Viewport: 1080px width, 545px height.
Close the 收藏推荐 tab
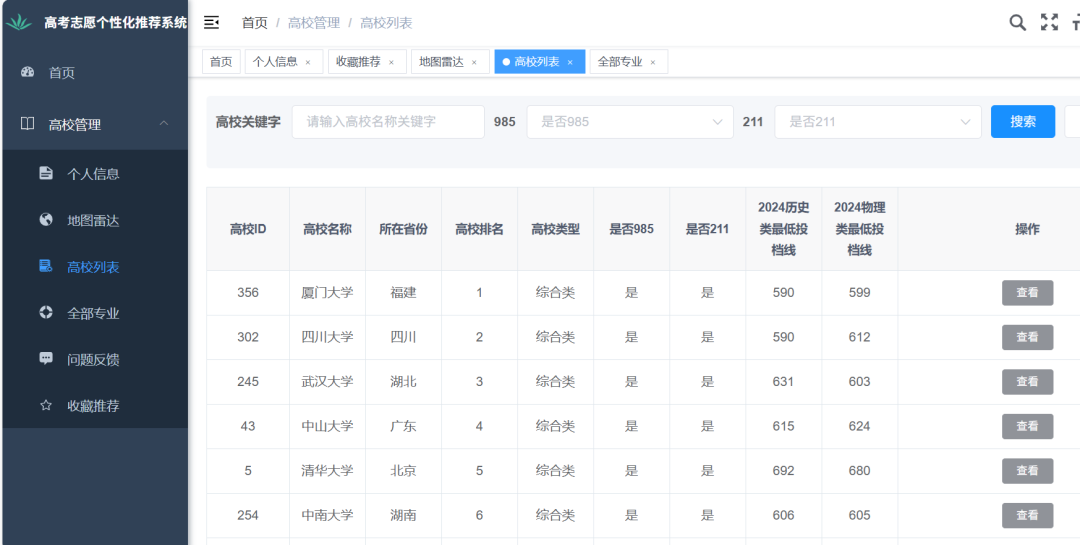click(391, 62)
